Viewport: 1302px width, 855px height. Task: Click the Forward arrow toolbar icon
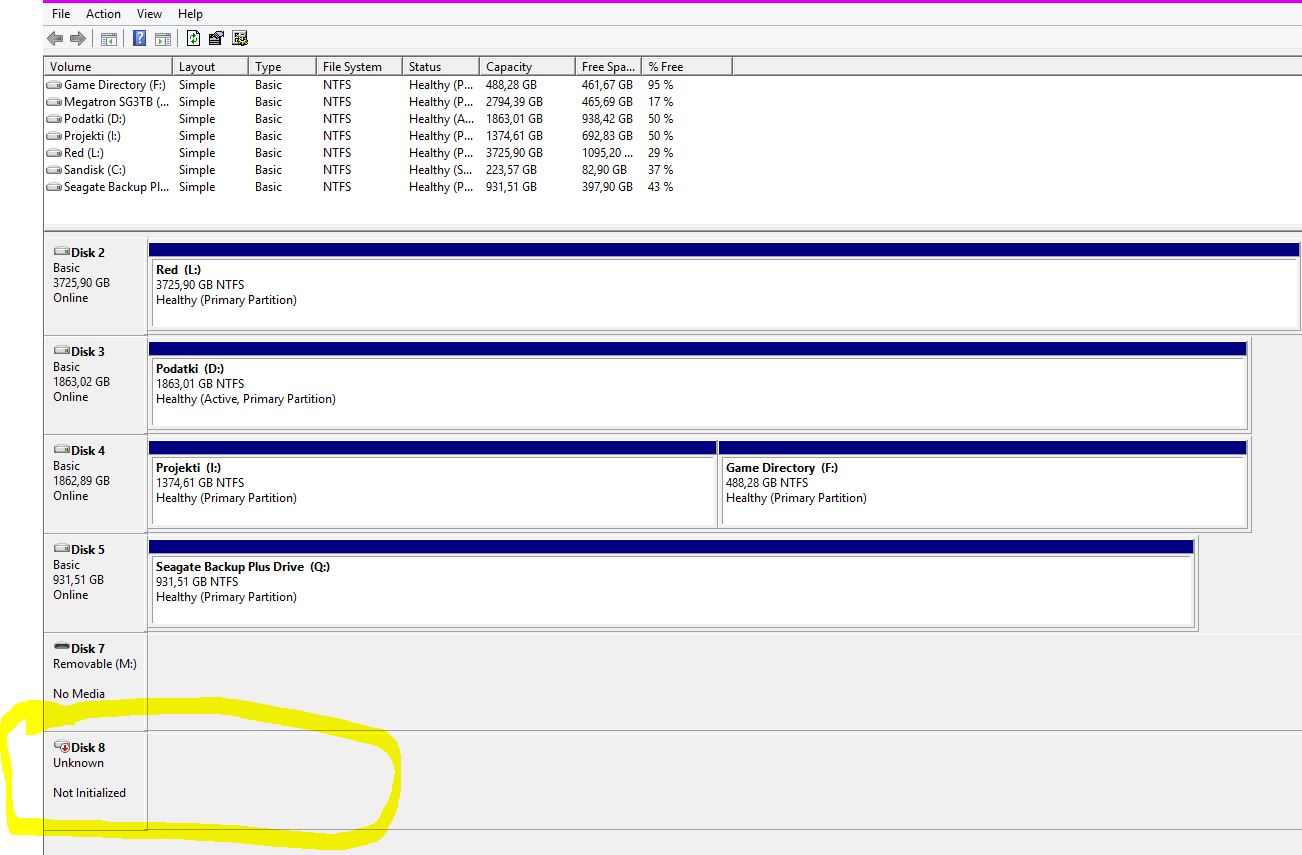coord(77,39)
